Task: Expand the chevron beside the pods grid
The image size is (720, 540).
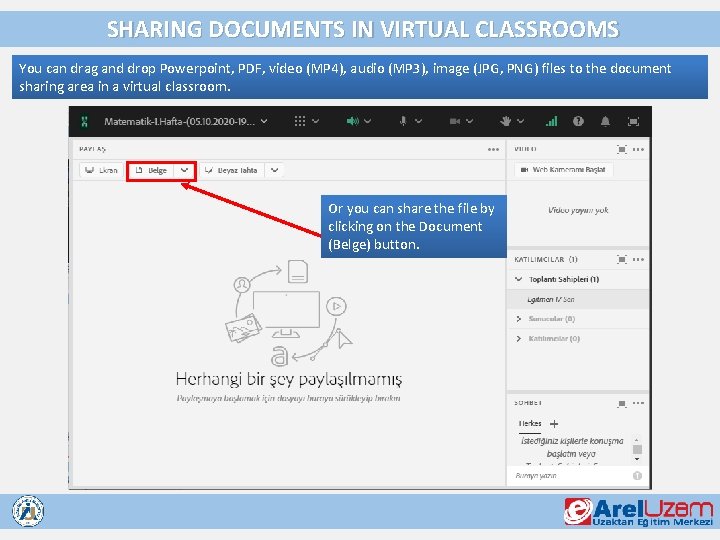Action: [316, 121]
